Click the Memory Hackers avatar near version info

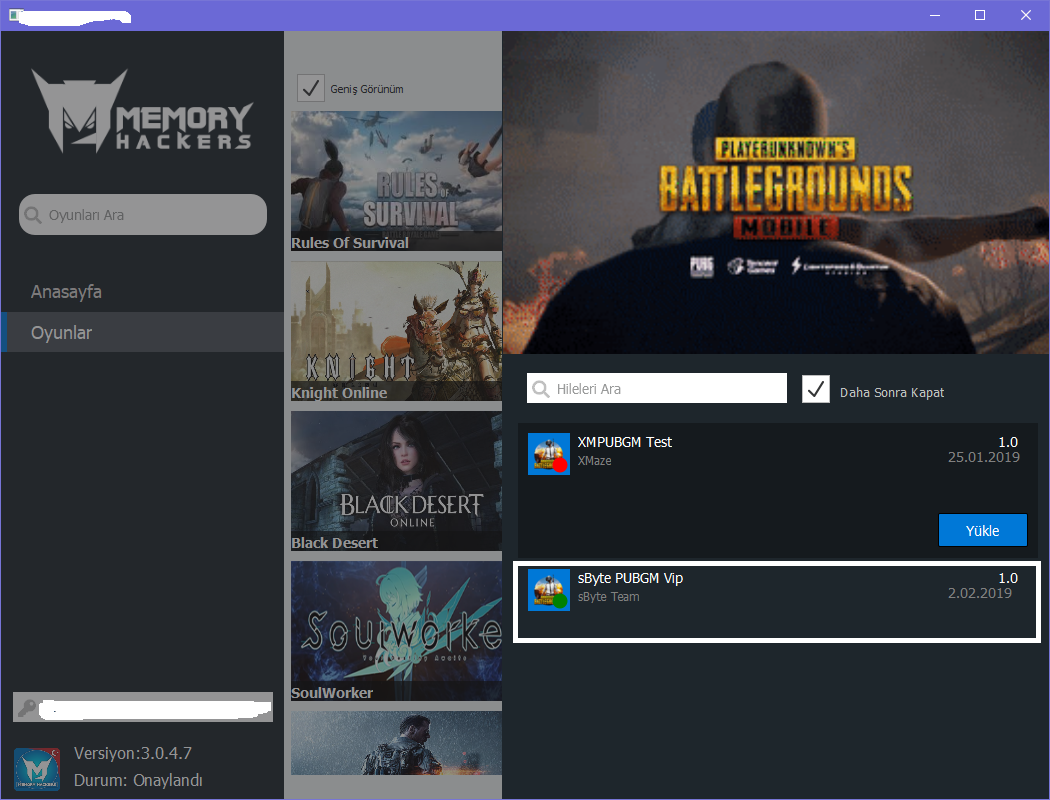(x=37, y=769)
